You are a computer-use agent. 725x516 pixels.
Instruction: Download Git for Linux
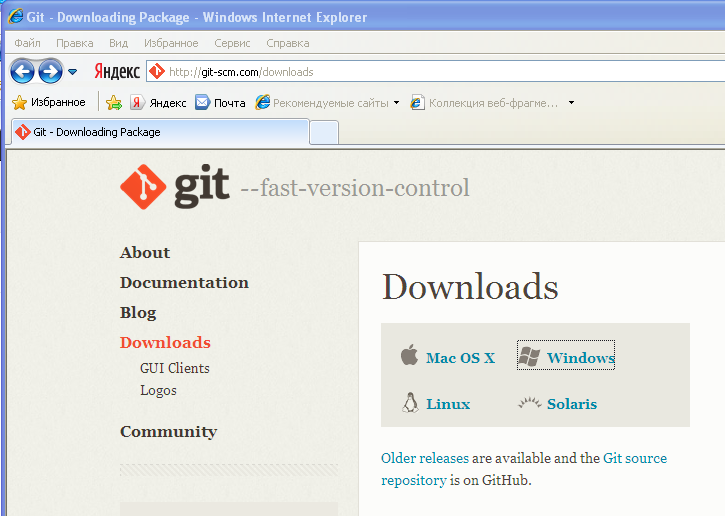point(448,404)
